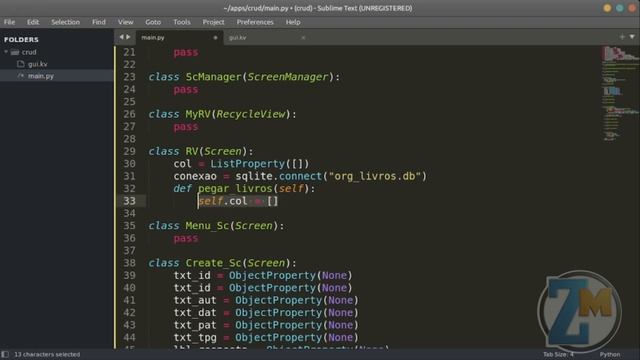Click the ListProperty text on line 30

click(x=248, y=164)
